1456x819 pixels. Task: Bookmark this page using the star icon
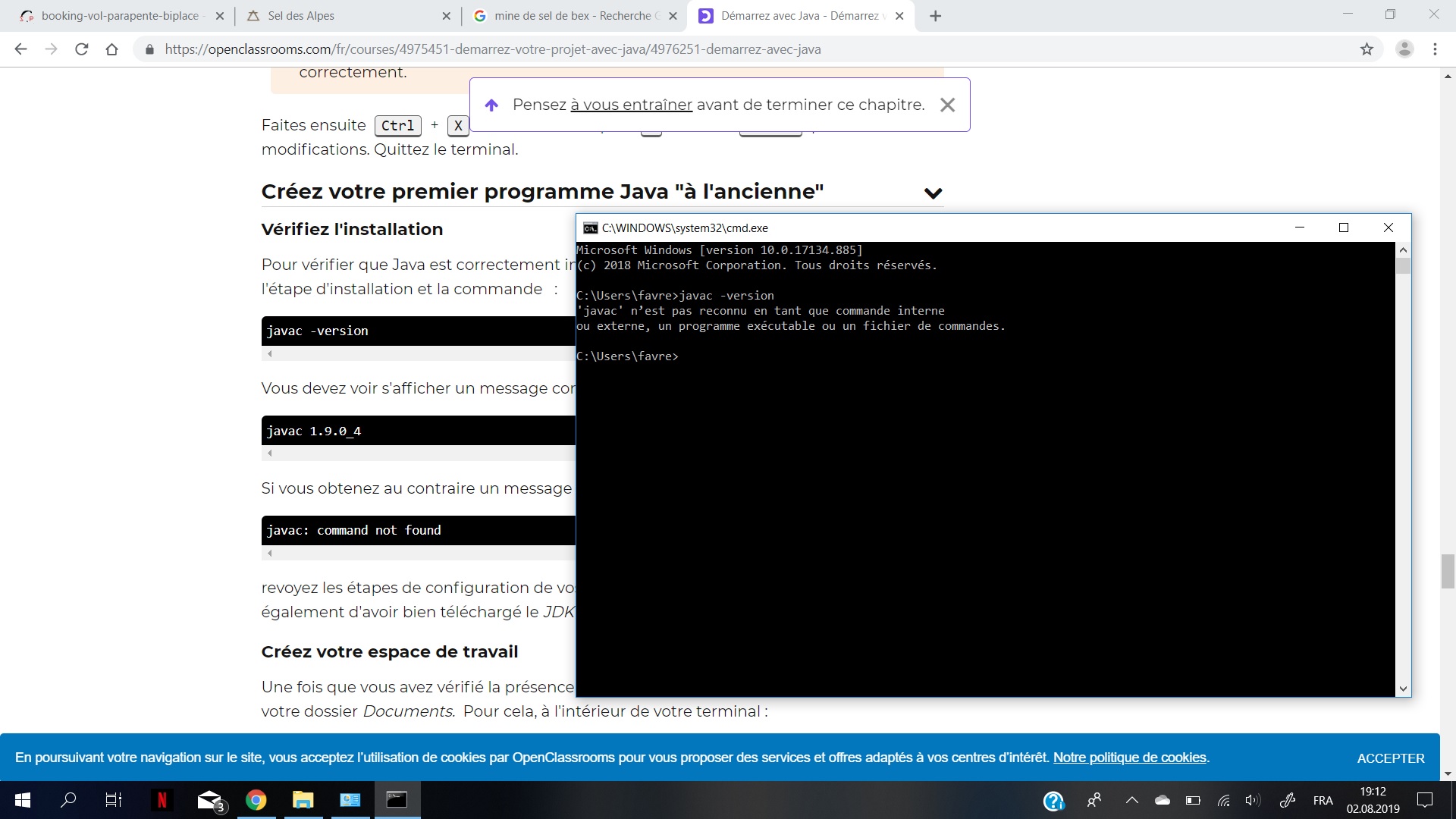(1367, 49)
